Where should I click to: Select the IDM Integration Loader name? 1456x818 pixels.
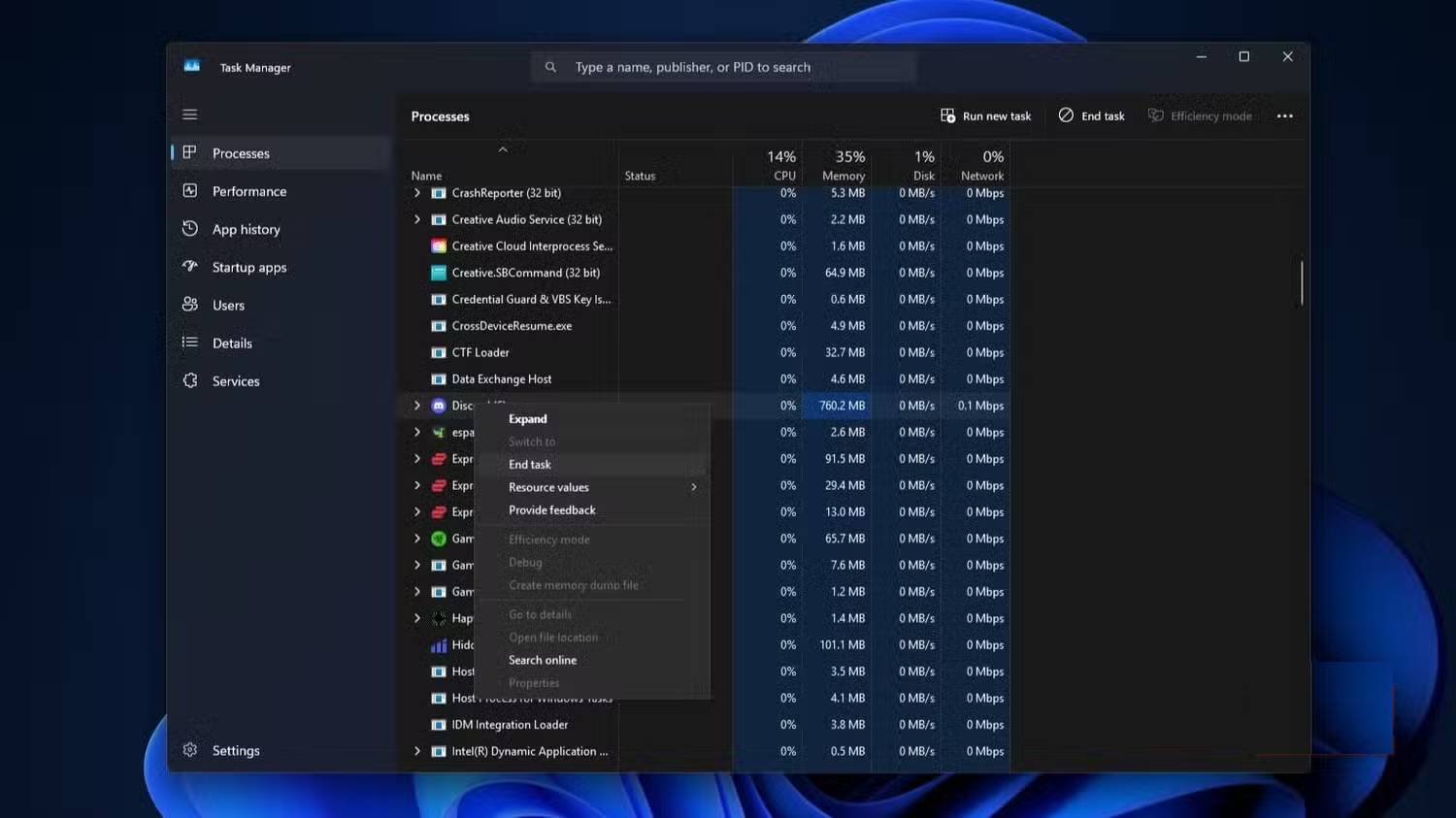[510, 725]
